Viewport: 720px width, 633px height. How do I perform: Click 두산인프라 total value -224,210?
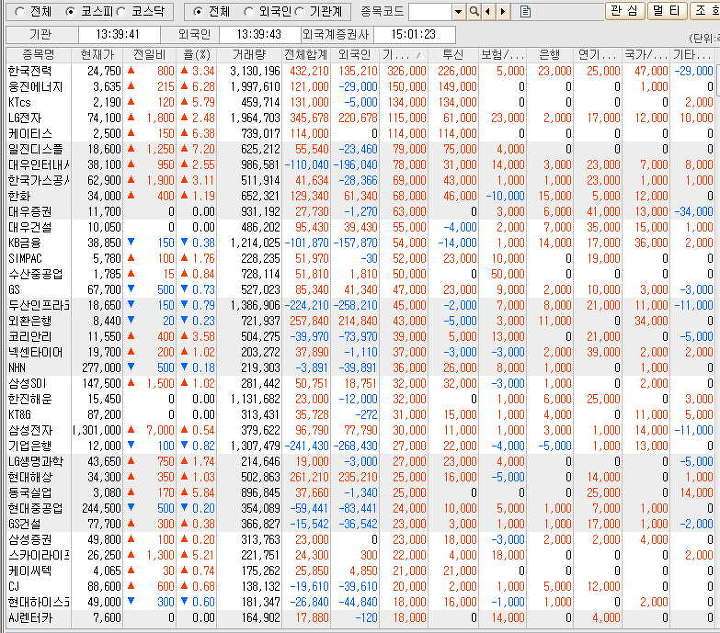coord(306,305)
